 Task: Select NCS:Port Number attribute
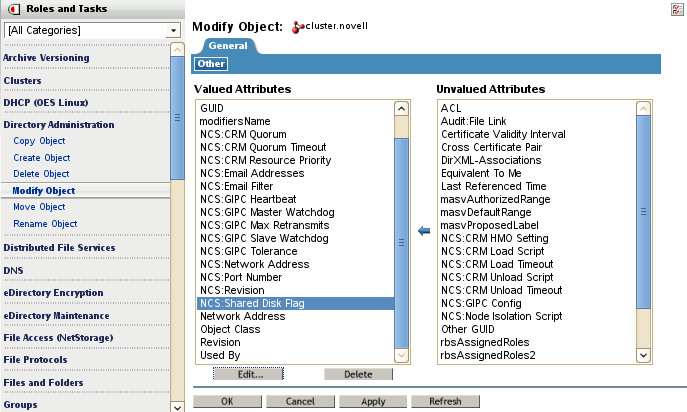coord(295,277)
